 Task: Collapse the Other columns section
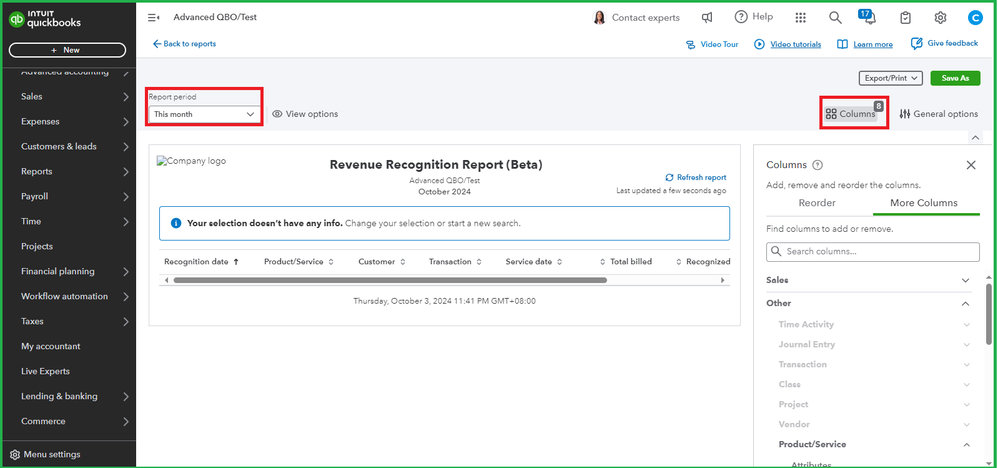[x=966, y=304]
